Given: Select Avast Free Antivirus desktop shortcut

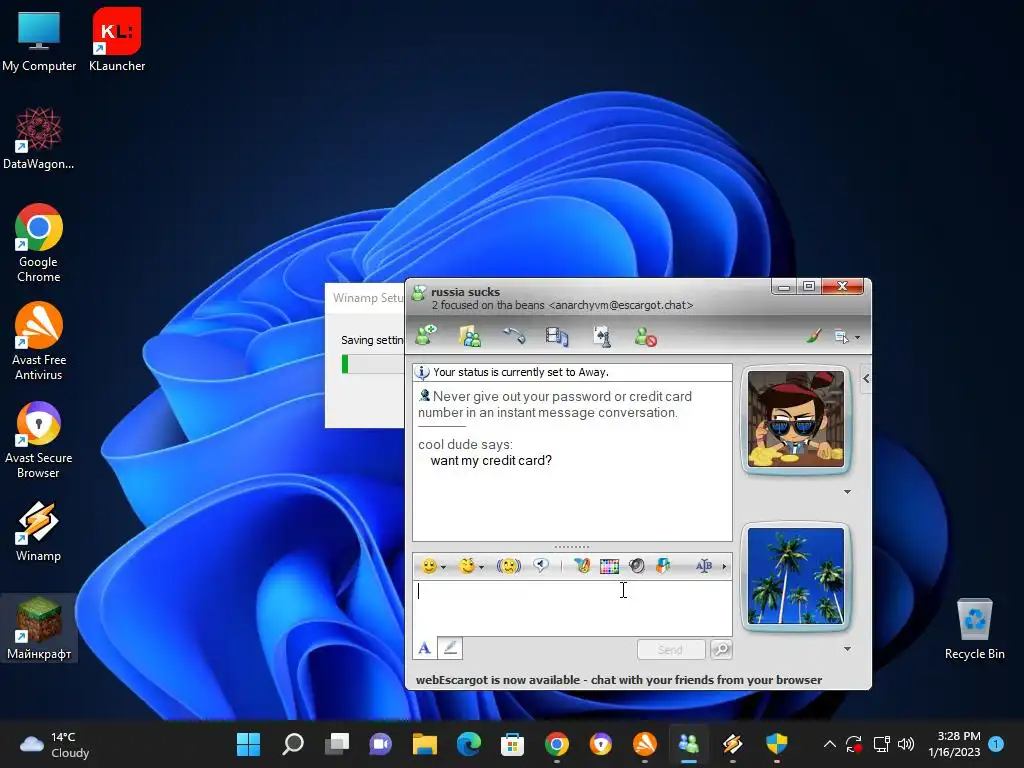Looking at the screenshot, I should tap(39, 341).
